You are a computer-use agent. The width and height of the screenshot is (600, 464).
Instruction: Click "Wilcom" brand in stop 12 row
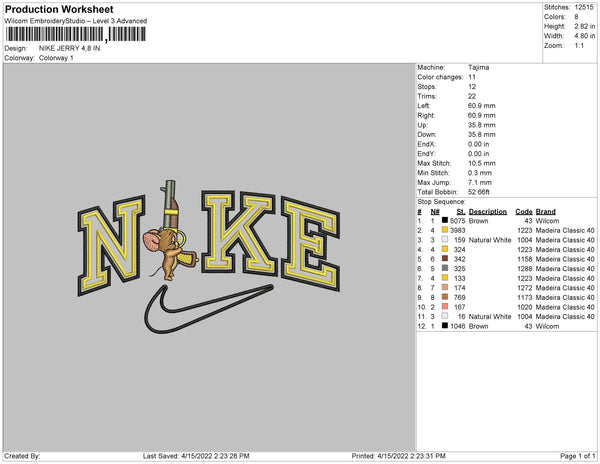coord(547,326)
